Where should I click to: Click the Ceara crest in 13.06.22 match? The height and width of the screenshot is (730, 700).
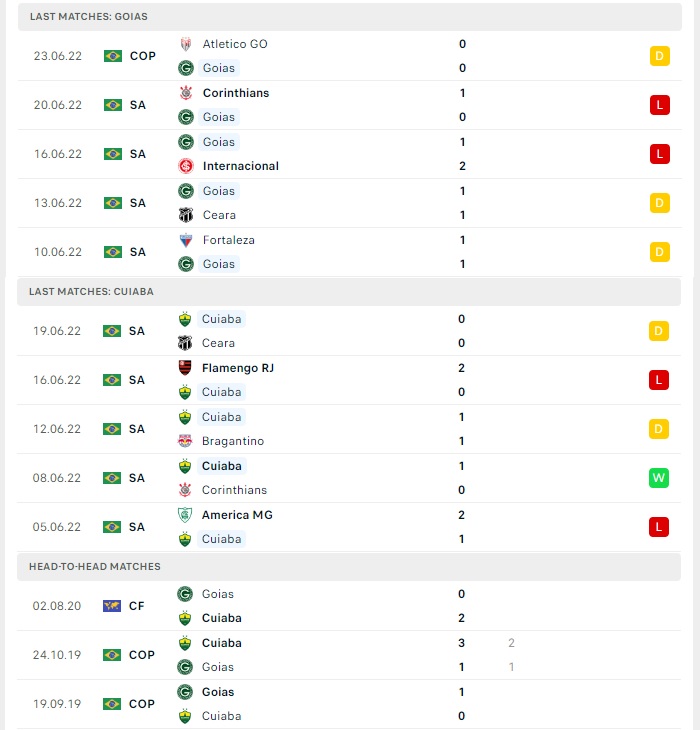click(x=186, y=215)
